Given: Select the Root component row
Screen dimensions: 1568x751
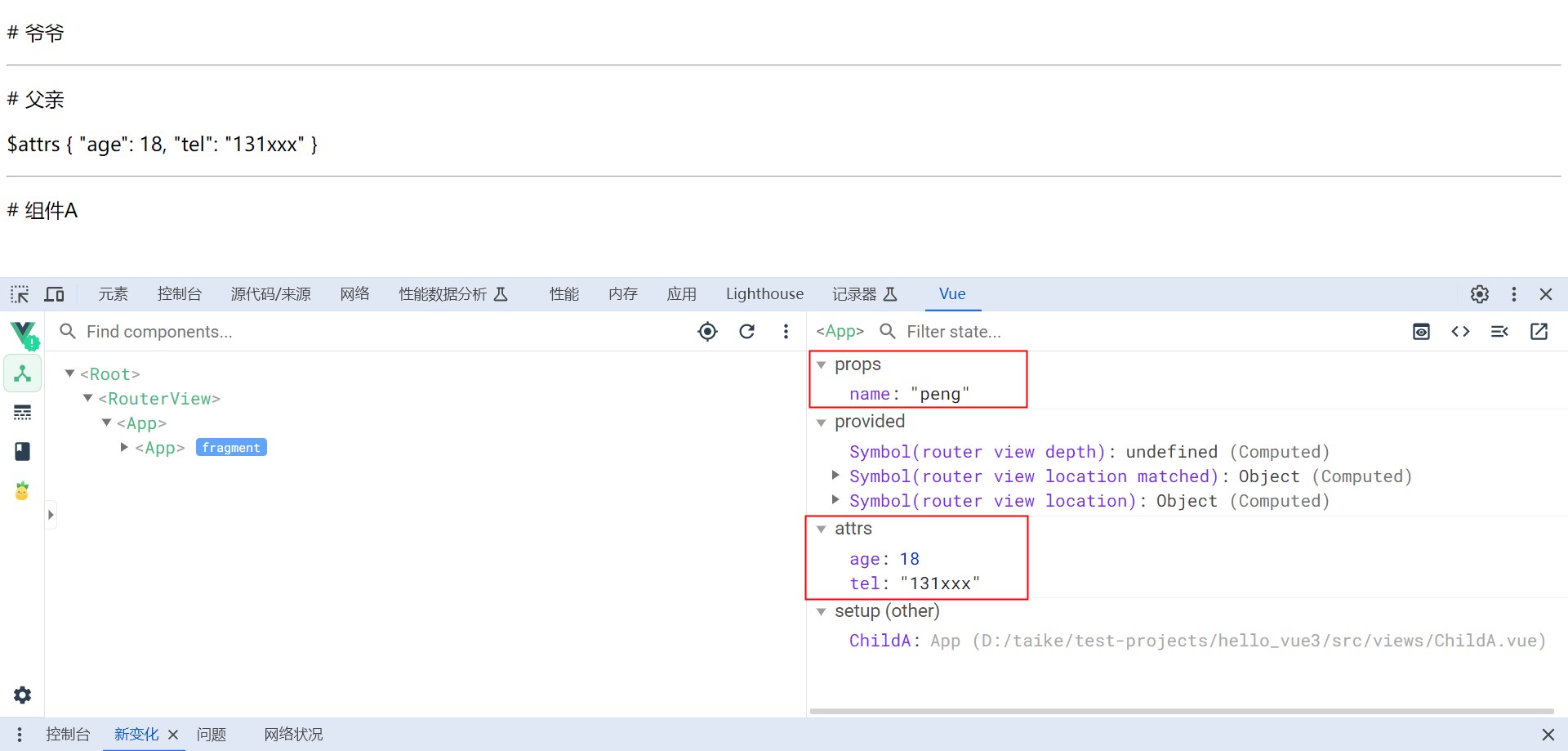Looking at the screenshot, I should pyautogui.click(x=110, y=373).
